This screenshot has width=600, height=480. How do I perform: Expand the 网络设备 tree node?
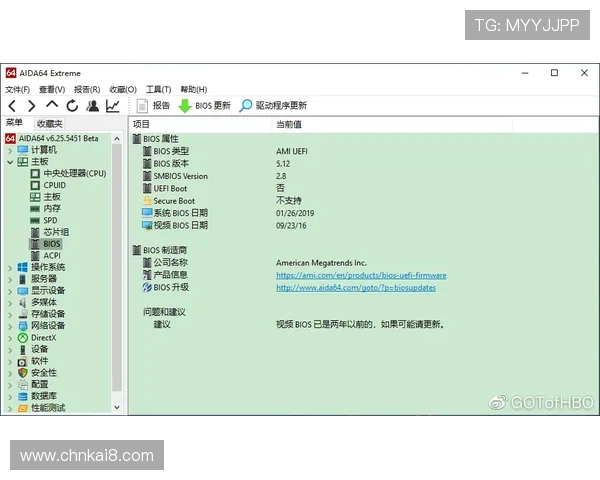10,327
